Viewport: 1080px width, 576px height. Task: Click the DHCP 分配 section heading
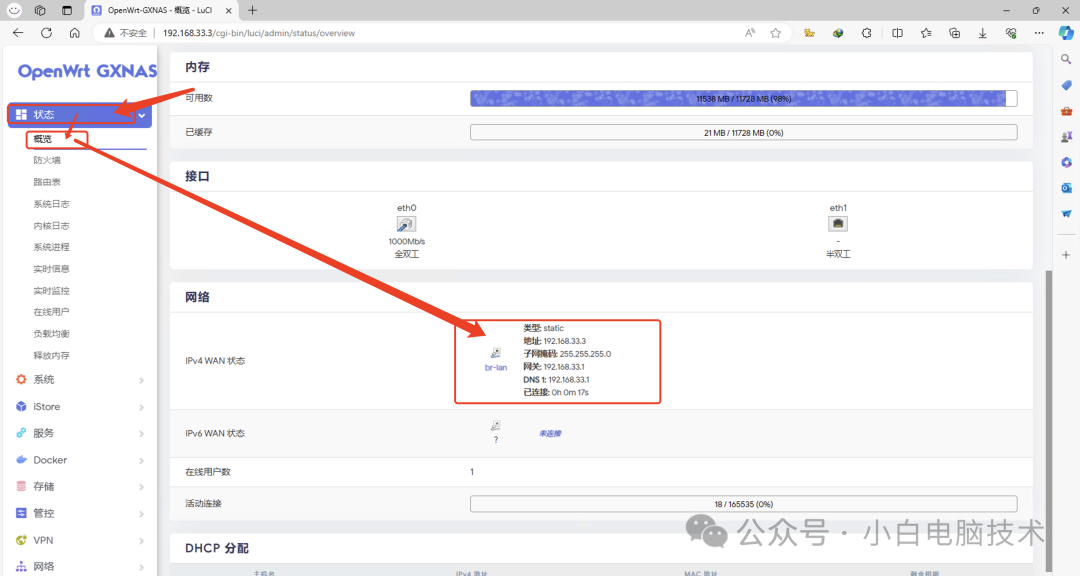pyautogui.click(x=216, y=548)
